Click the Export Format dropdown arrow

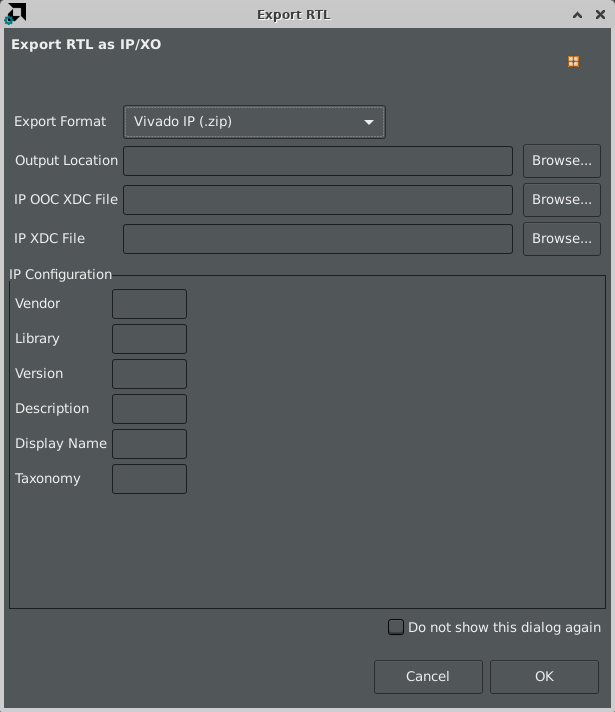point(369,122)
